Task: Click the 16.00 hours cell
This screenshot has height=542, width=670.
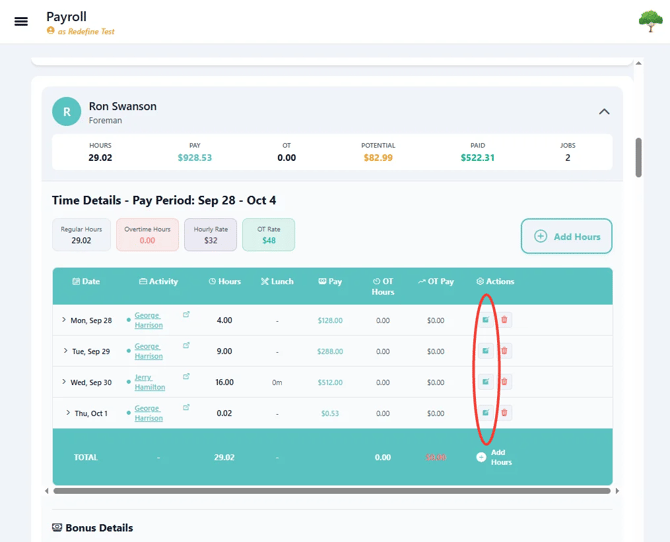Action: pos(224,382)
